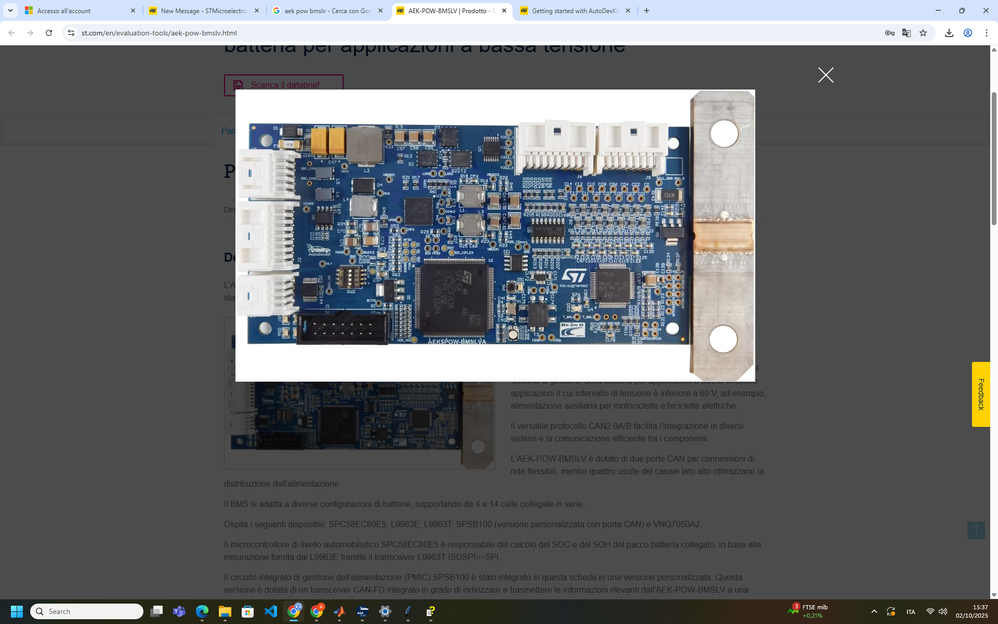The height and width of the screenshot is (624, 998).
Task: Open Task View from taskbar
Action: point(157,611)
